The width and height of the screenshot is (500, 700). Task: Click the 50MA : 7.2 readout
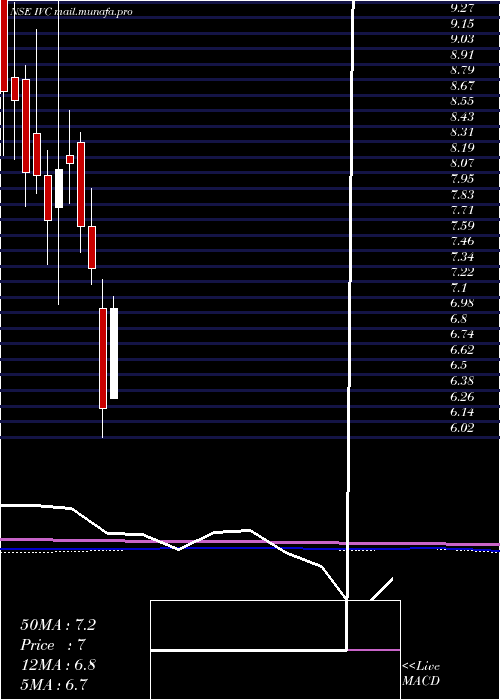coord(58,625)
